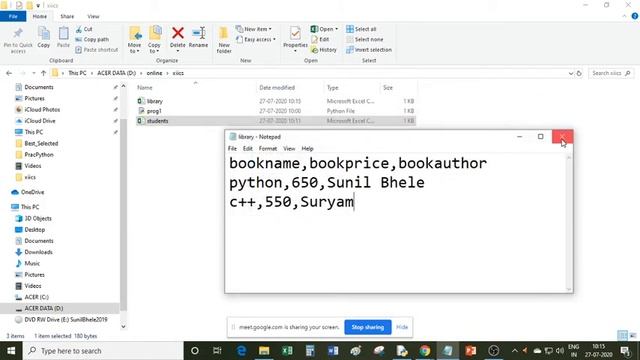Click online in the address path

tap(154, 73)
